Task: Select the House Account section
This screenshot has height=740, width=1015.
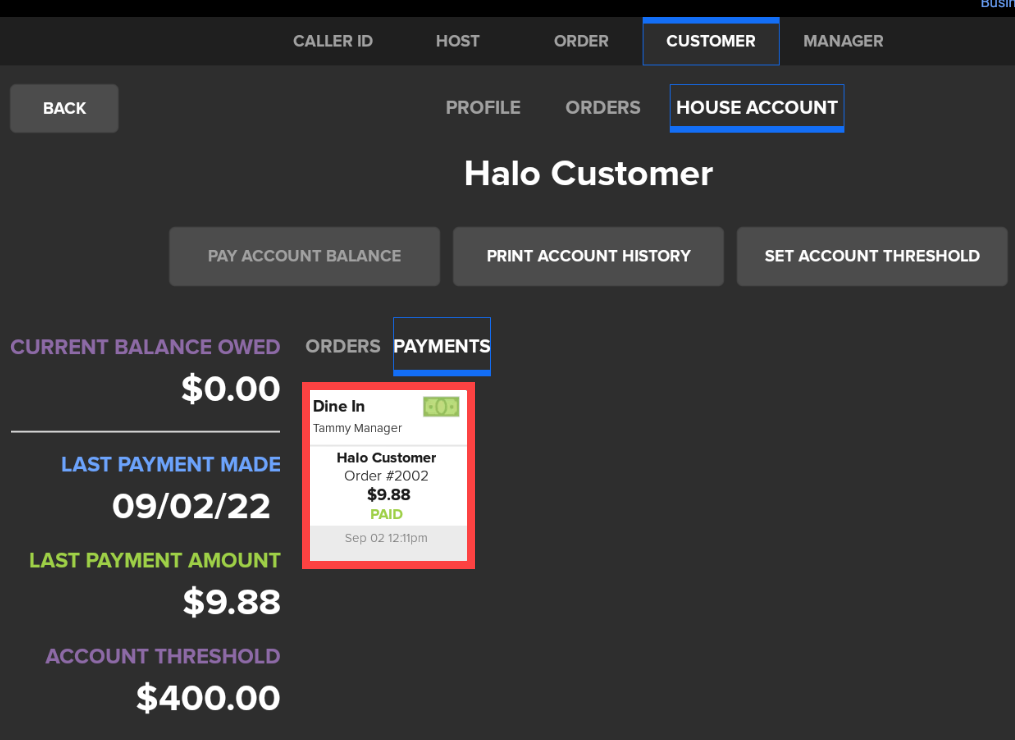Action: (x=757, y=108)
